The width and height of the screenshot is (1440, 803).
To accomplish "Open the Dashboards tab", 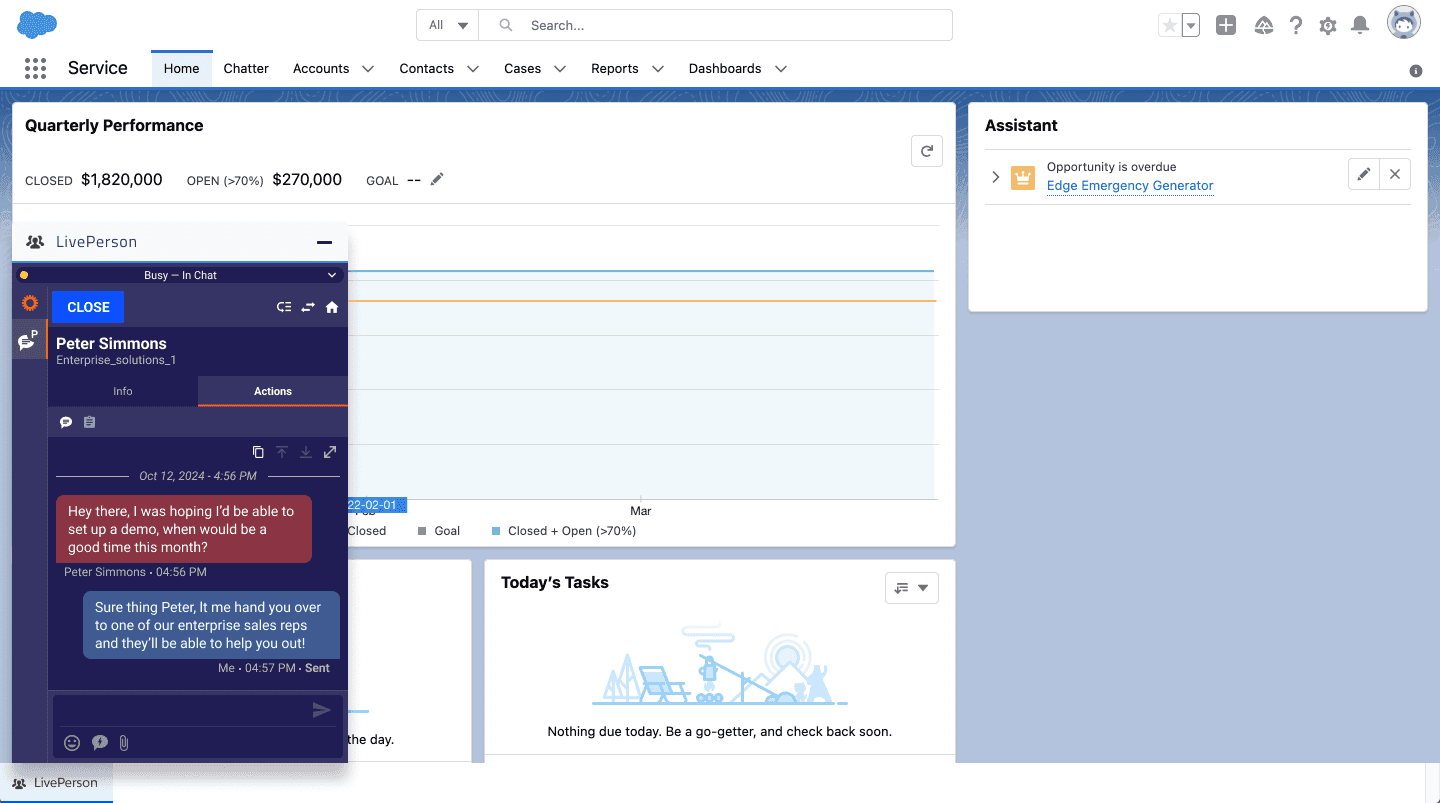I will pos(725,68).
